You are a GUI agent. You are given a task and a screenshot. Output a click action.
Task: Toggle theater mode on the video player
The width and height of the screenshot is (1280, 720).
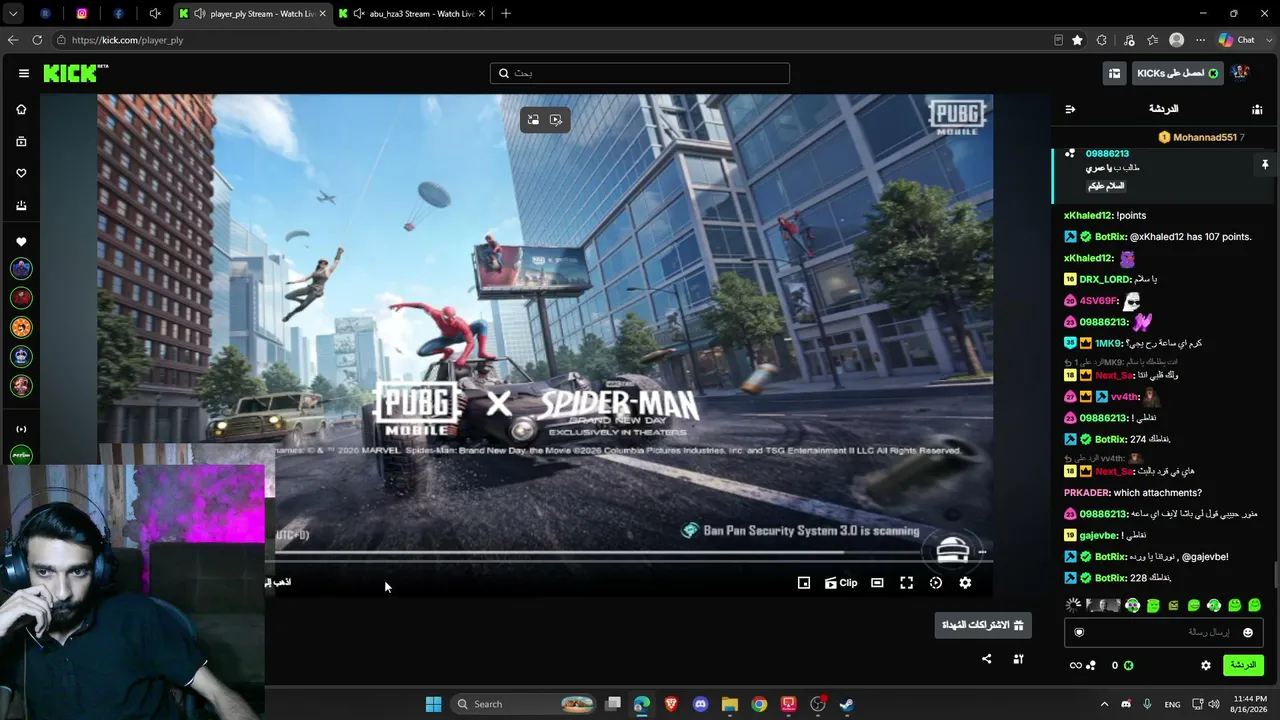coord(877,583)
